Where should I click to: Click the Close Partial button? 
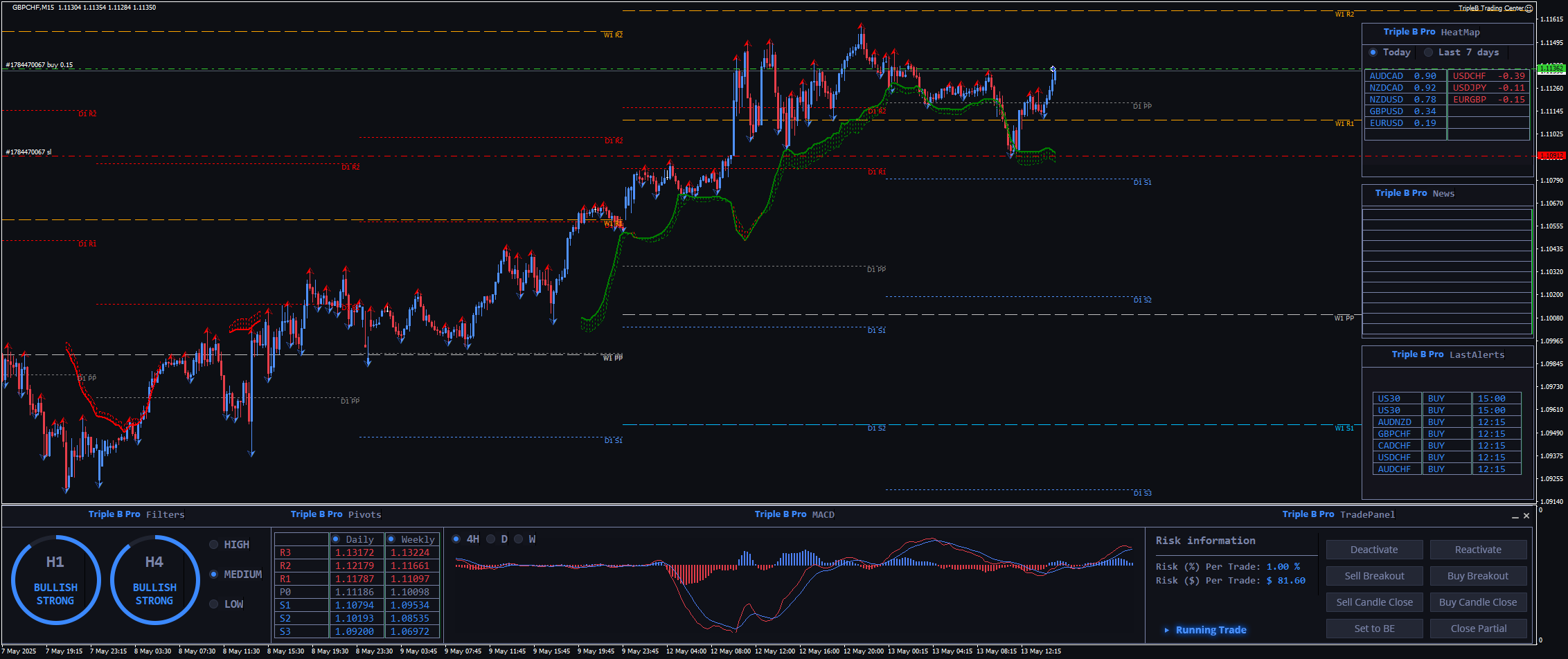coord(1478,629)
